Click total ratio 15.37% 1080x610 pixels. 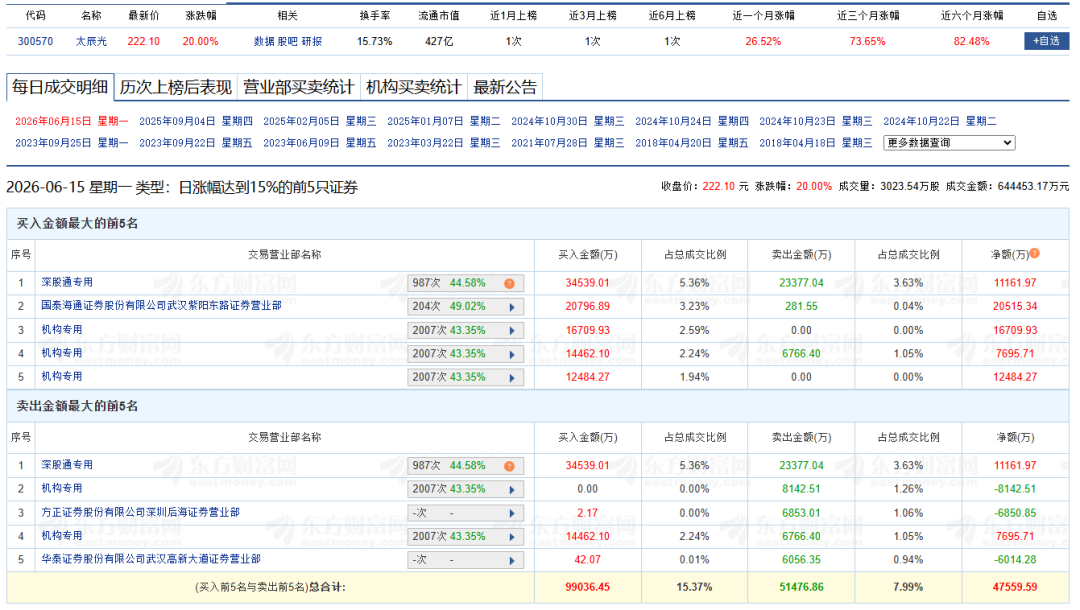[x=694, y=587]
